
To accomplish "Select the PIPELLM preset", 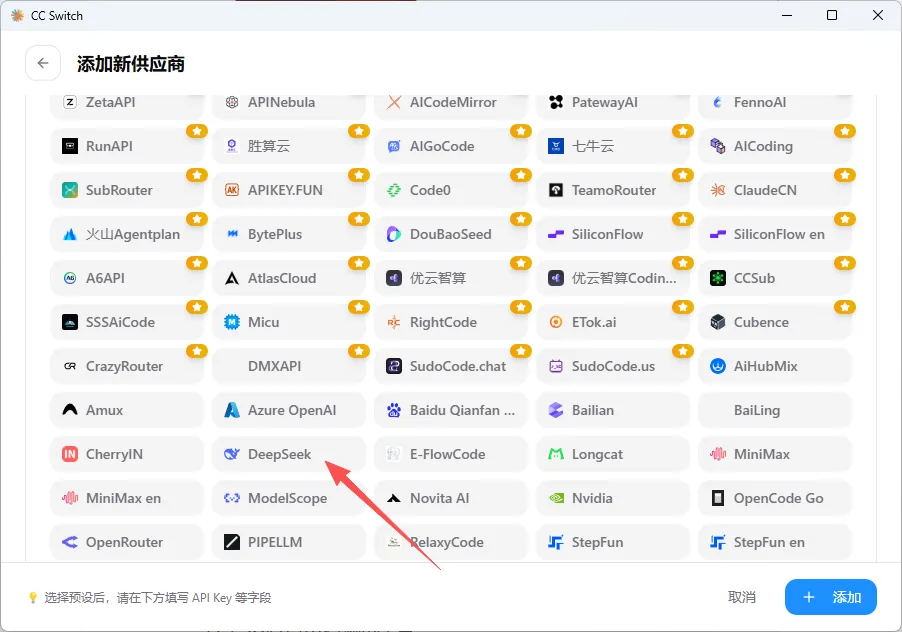I will coord(289,542).
